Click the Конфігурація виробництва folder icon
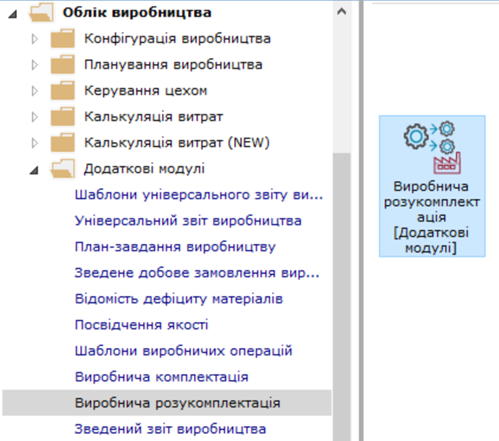The width and height of the screenshot is (499, 441). (x=62, y=39)
